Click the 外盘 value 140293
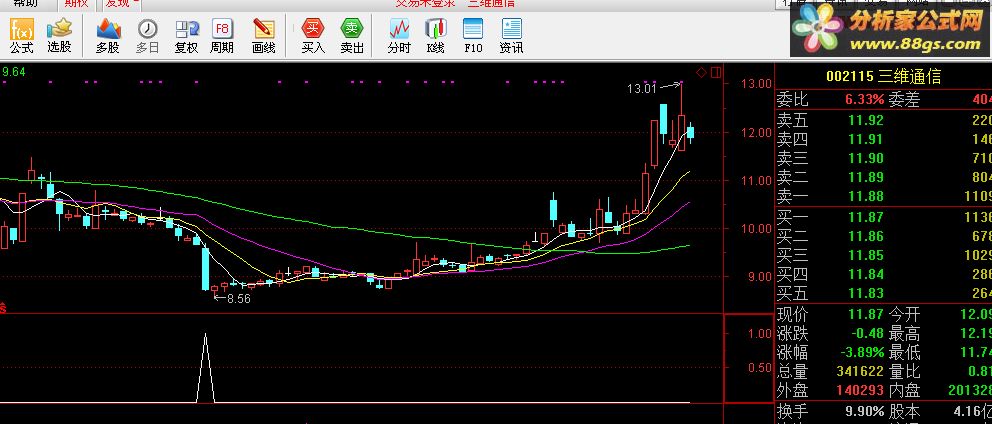Image resolution: width=992 pixels, height=424 pixels. pos(860,390)
